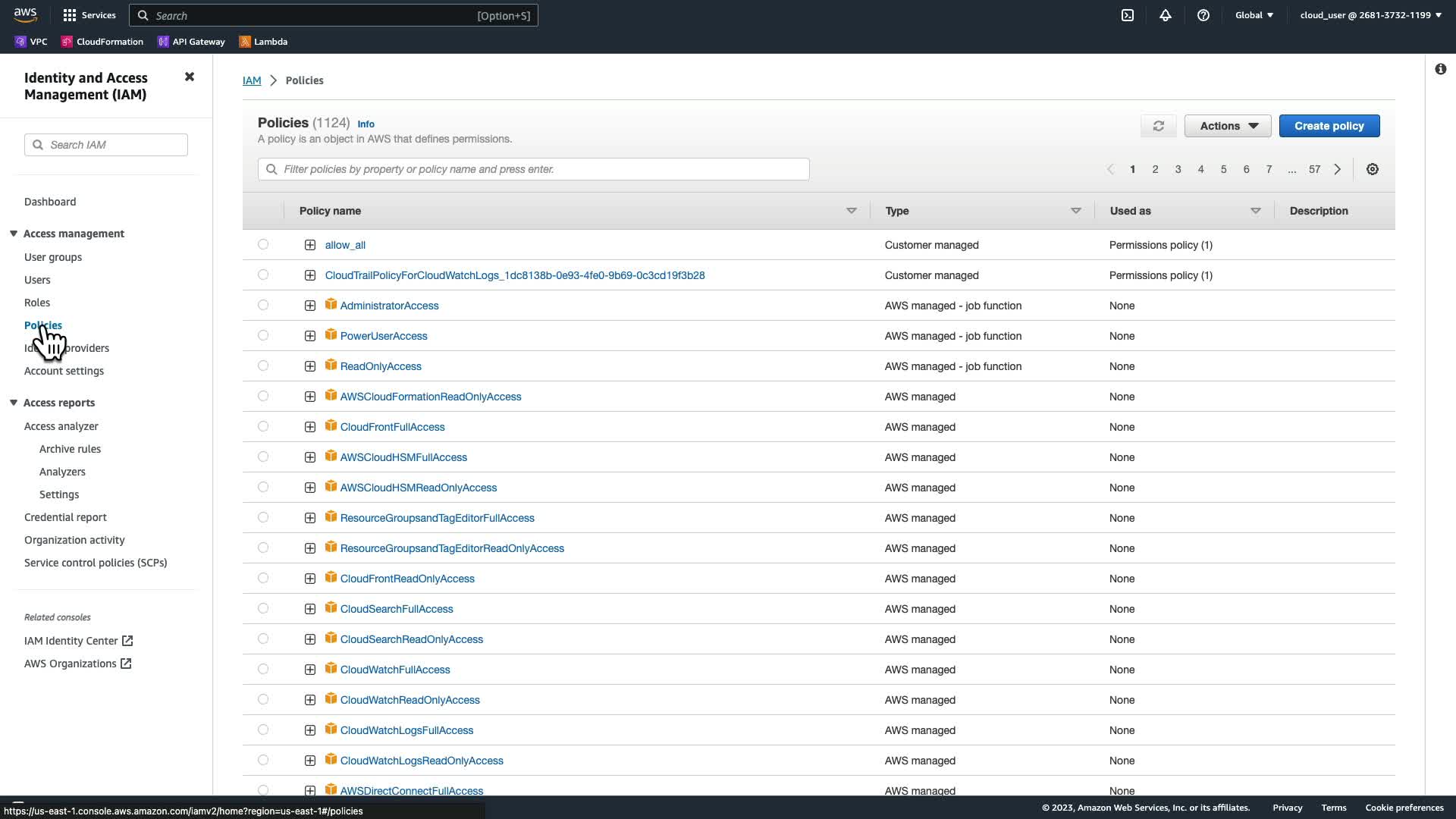
Task: Open Credential report in sidebar
Action: [x=65, y=517]
